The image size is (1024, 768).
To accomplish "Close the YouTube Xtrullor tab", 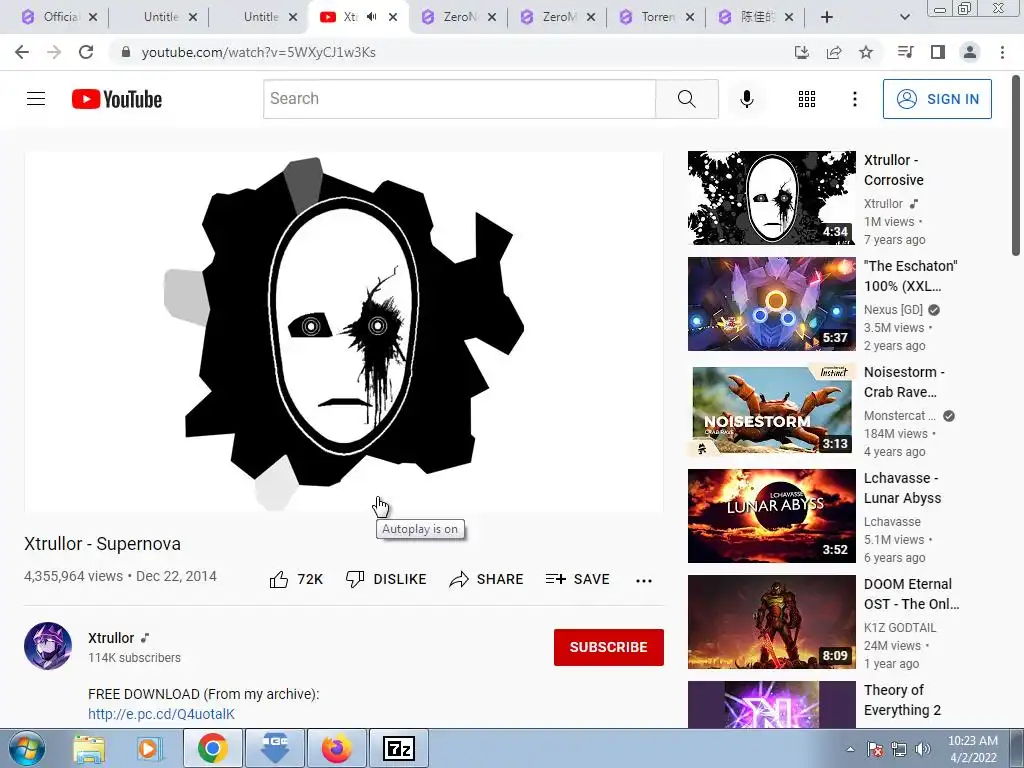I will 392,17.
